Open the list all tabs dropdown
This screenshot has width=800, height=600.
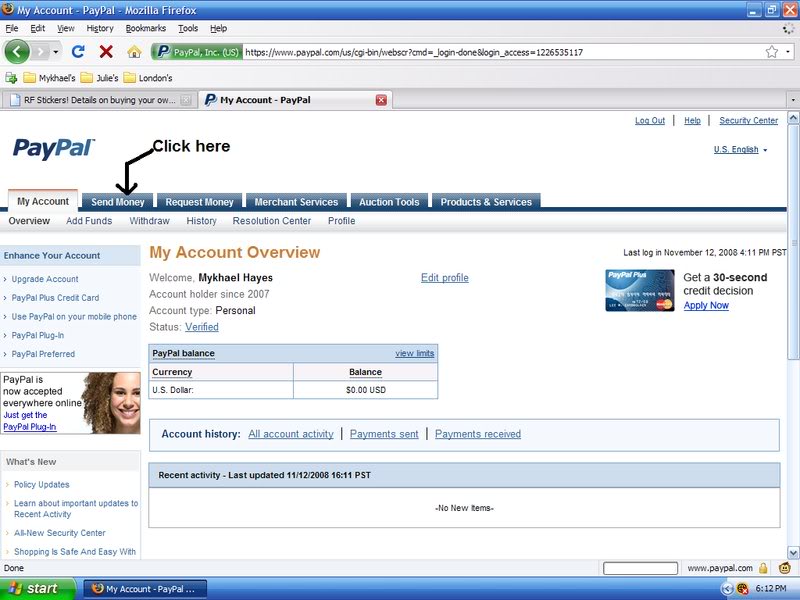[x=793, y=100]
